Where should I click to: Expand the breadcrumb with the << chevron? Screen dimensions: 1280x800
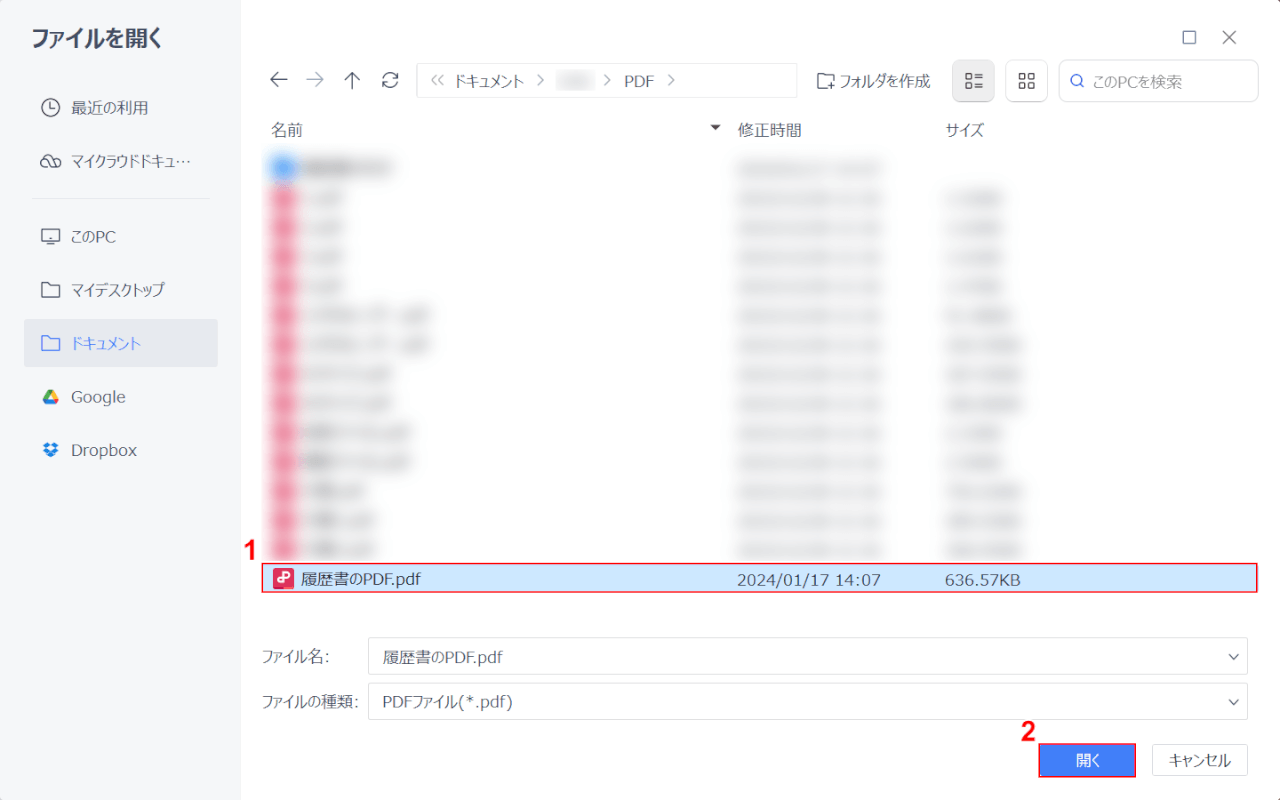[x=437, y=81]
